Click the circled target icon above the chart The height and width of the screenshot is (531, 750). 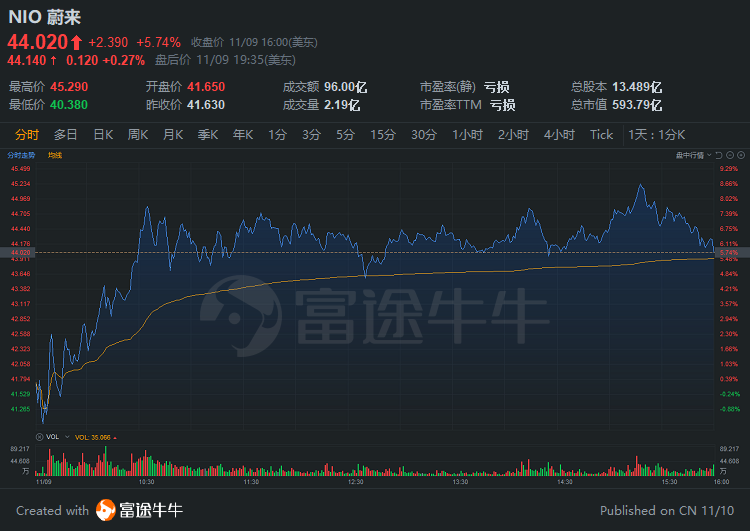pos(741,155)
